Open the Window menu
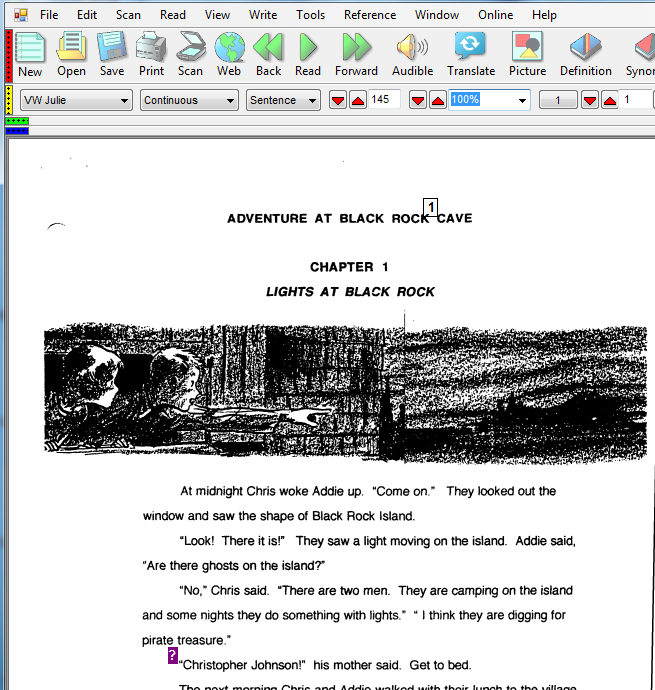 437,15
